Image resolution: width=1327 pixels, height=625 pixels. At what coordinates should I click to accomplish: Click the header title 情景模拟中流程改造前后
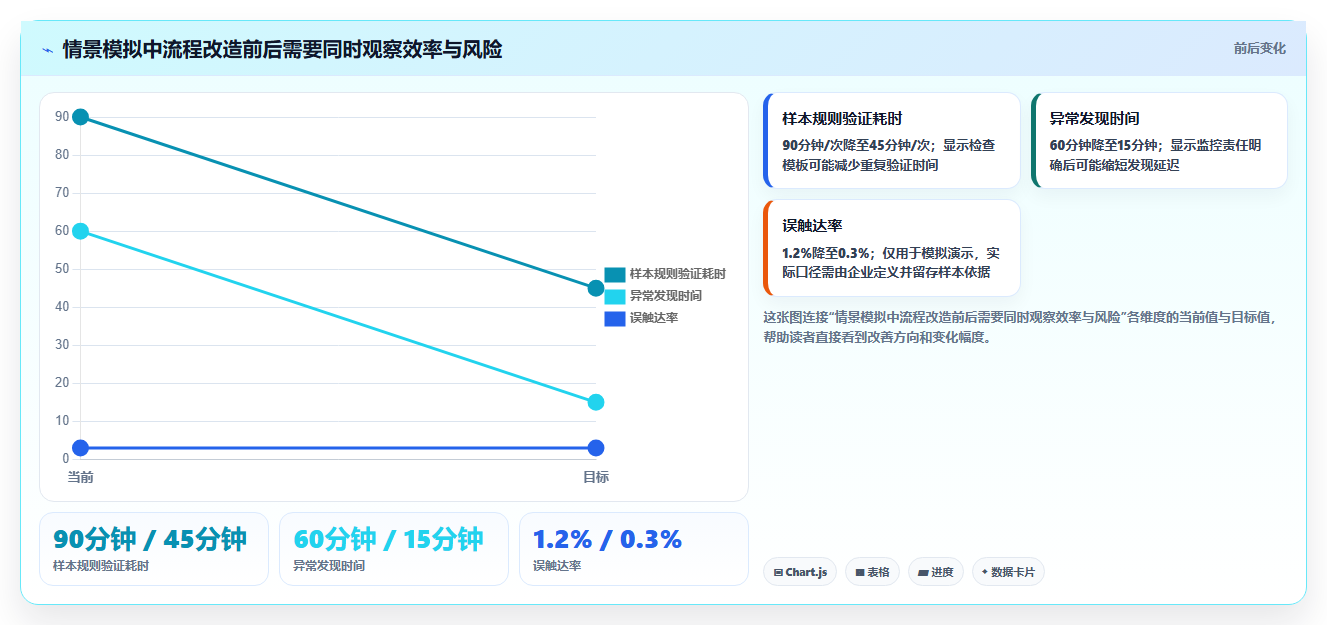(x=282, y=49)
